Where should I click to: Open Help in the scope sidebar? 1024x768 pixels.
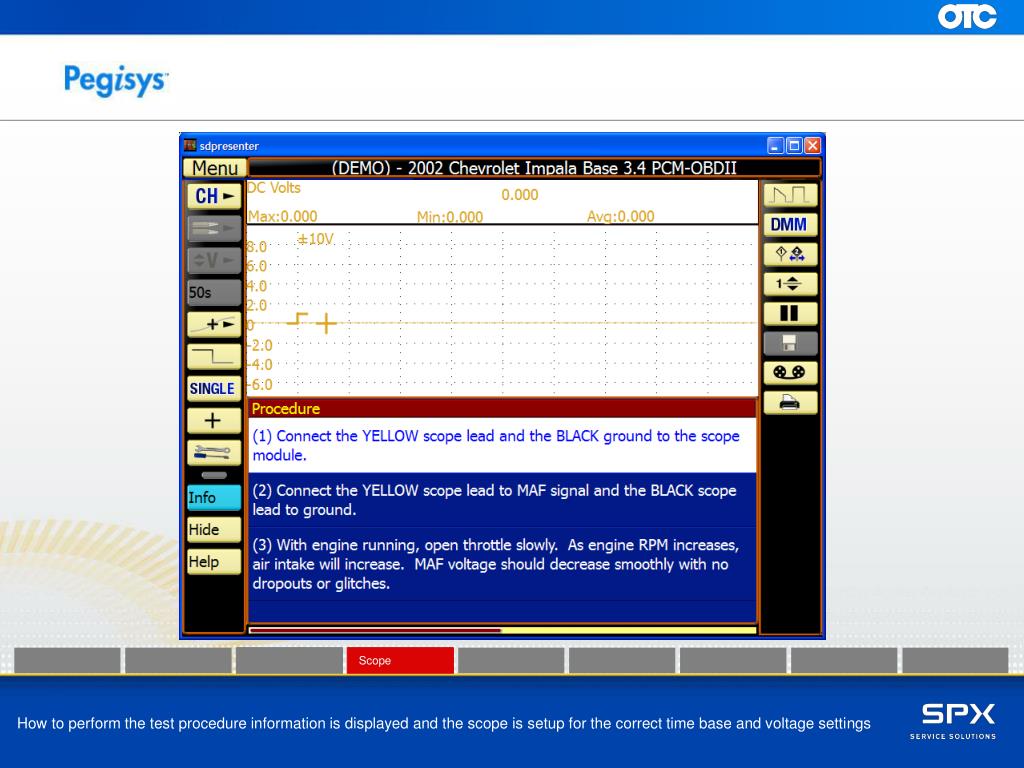click(x=214, y=562)
